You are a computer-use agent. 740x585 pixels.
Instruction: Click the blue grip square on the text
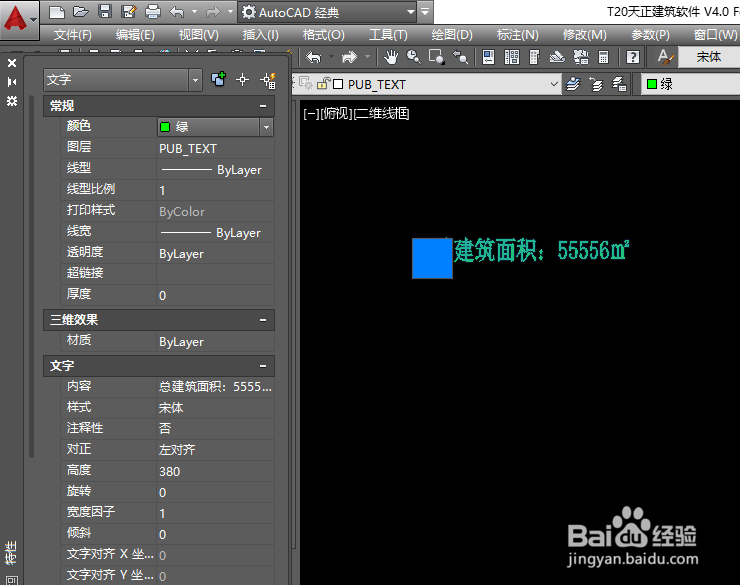click(x=432, y=259)
